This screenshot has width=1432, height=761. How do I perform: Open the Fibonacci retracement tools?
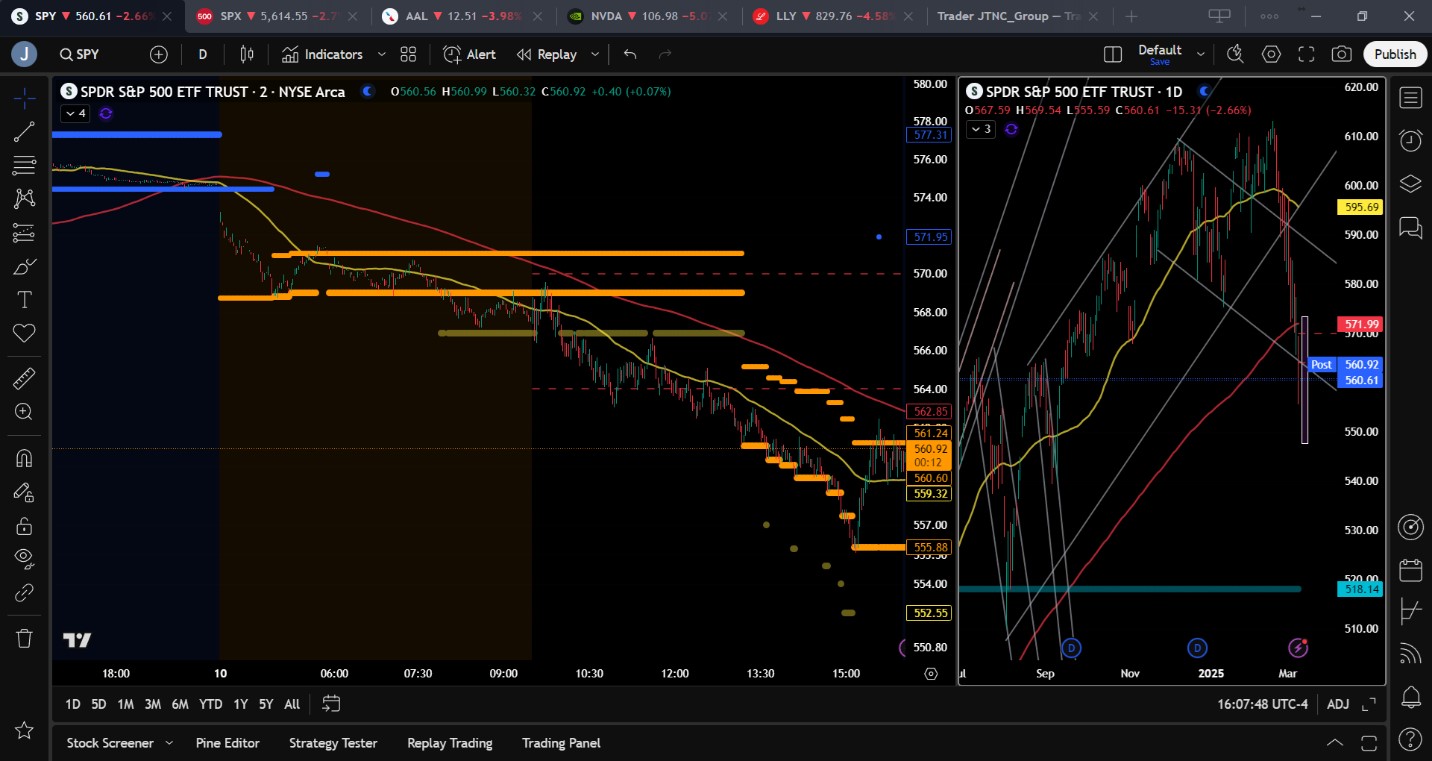point(25,166)
